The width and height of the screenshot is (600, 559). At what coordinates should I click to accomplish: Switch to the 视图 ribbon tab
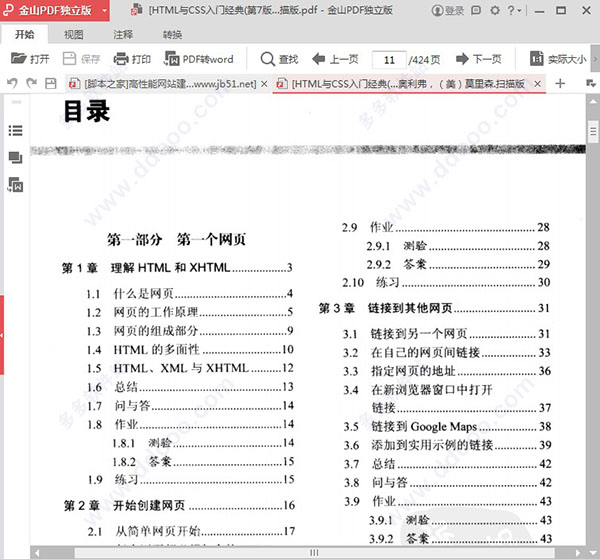(x=73, y=34)
